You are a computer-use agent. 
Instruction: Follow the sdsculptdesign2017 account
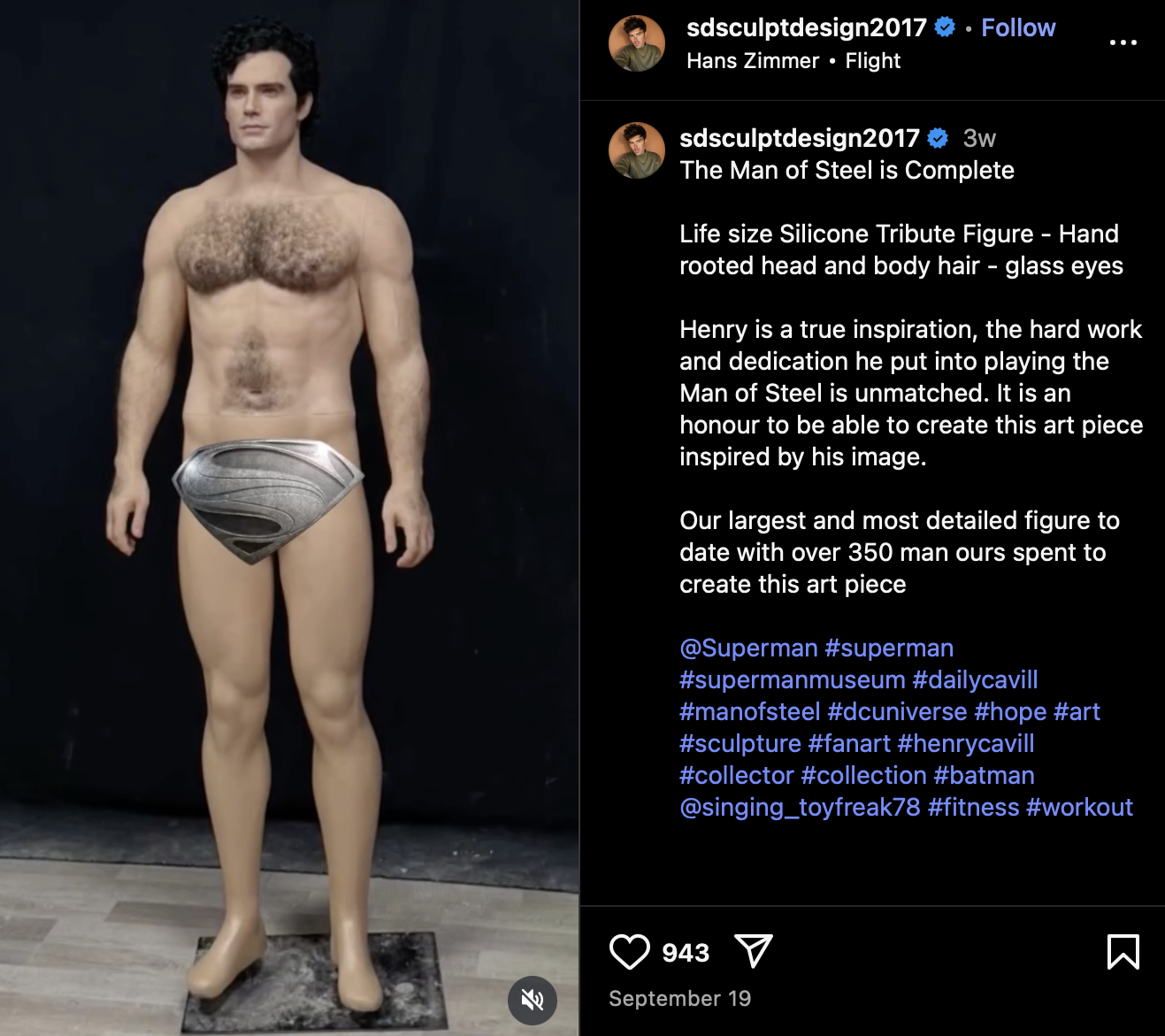click(1018, 28)
